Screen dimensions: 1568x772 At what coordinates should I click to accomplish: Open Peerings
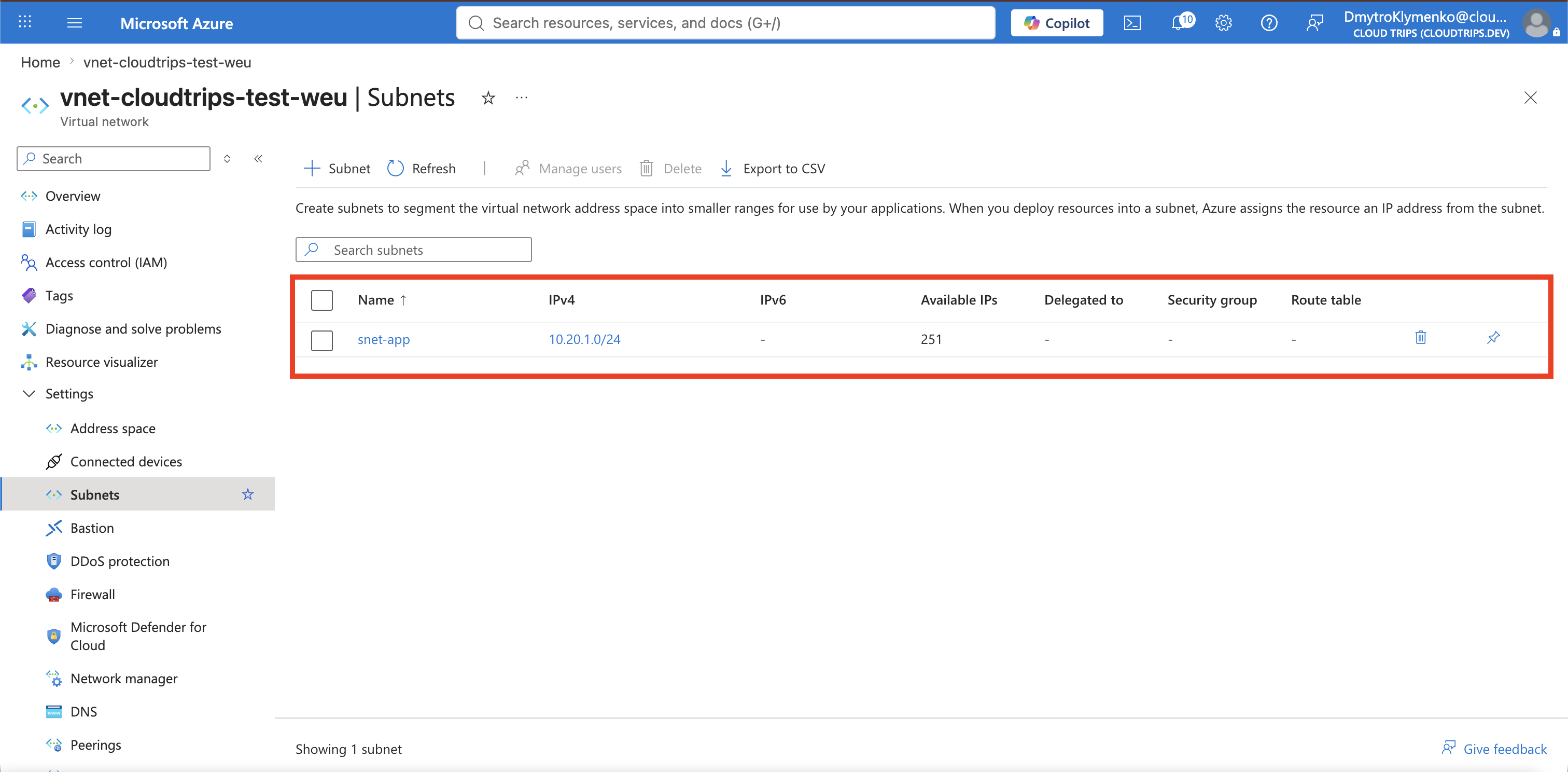[95, 745]
